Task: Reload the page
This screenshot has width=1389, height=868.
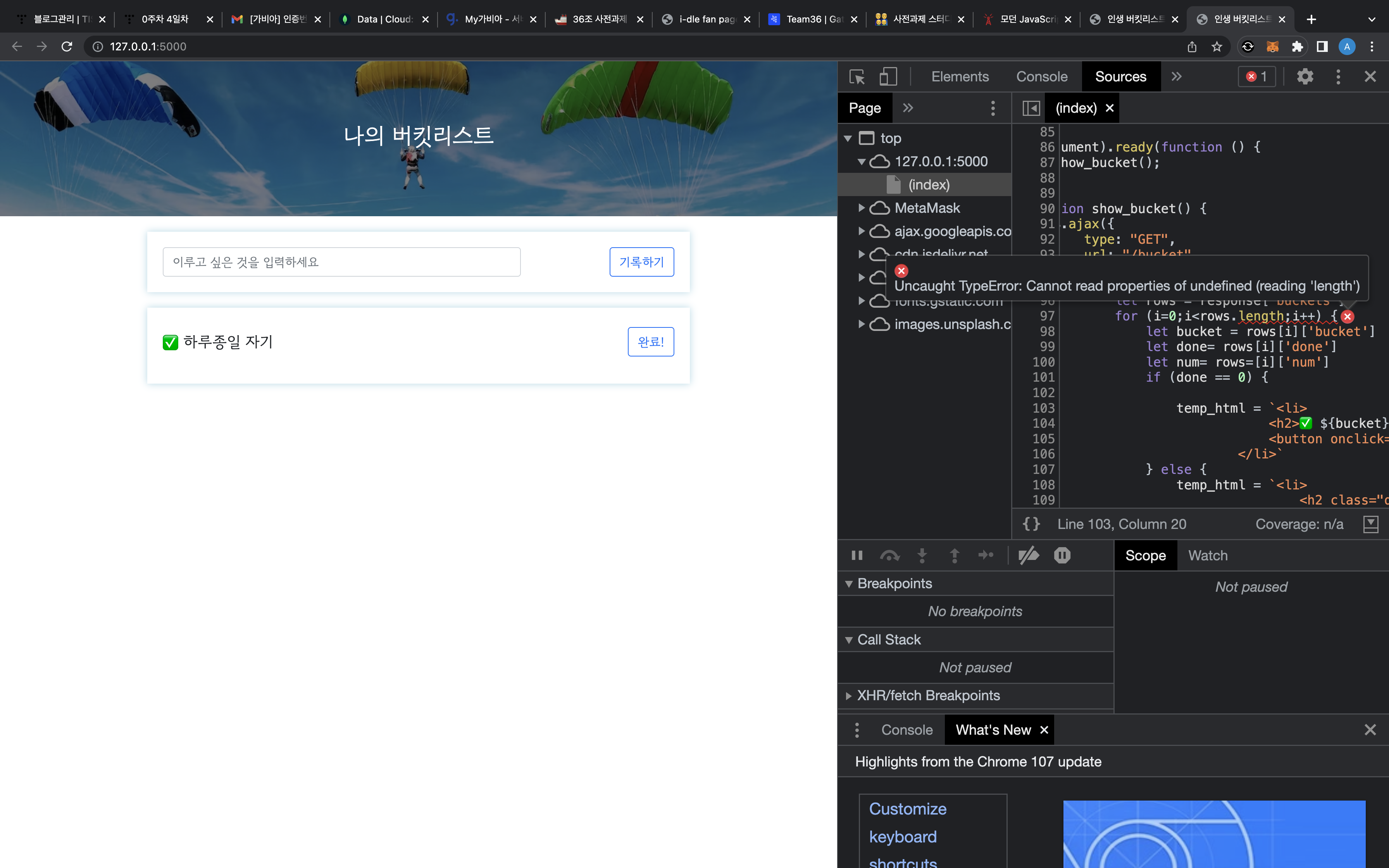Action: 67,46
